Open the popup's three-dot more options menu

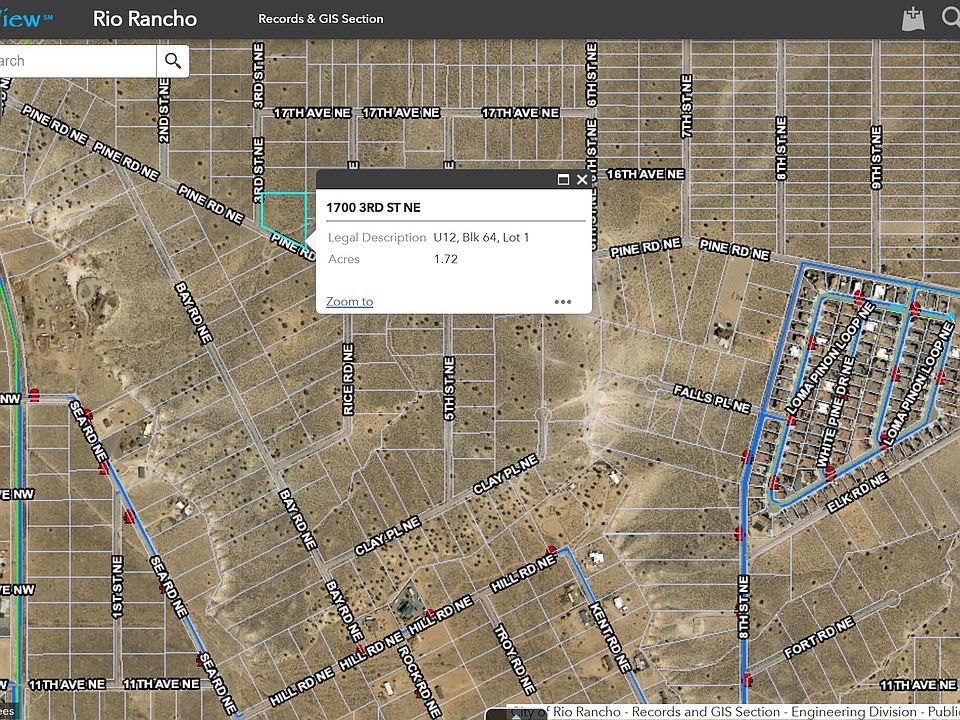563,301
